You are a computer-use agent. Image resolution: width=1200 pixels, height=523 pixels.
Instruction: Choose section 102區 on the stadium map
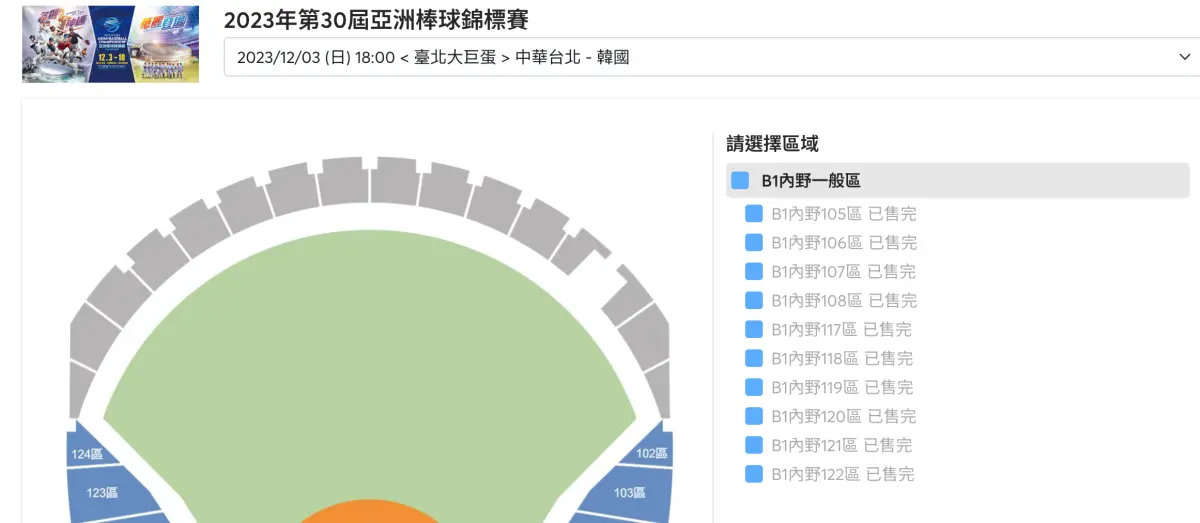[650, 453]
